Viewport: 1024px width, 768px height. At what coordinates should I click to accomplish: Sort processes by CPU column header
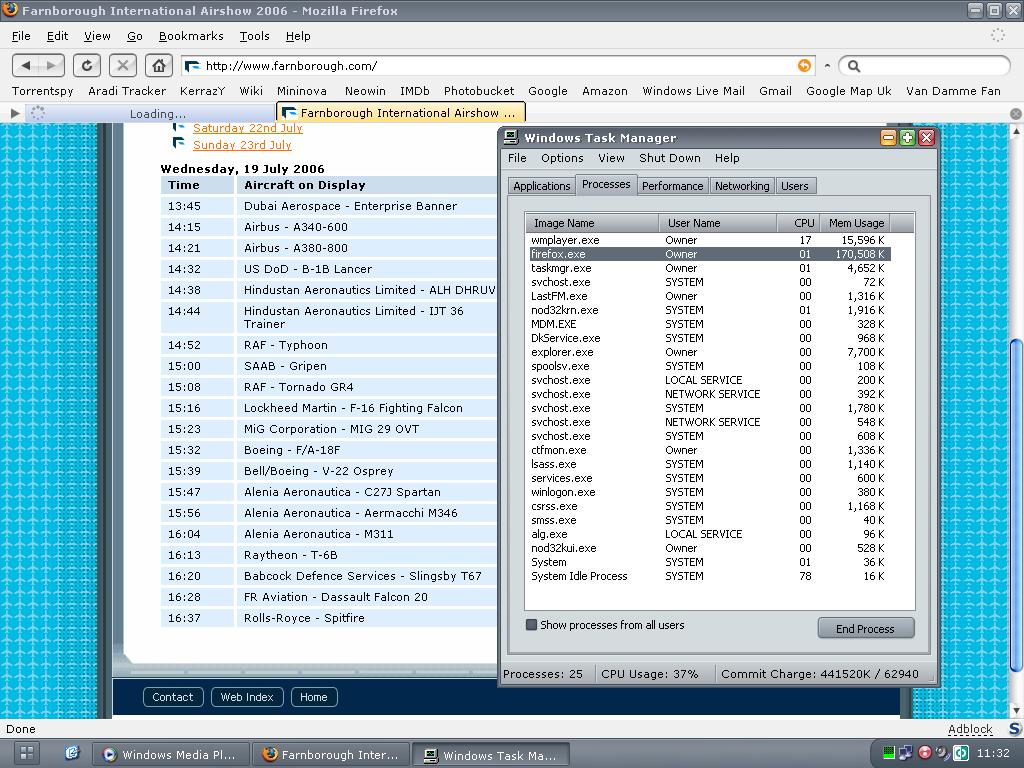[x=803, y=223]
